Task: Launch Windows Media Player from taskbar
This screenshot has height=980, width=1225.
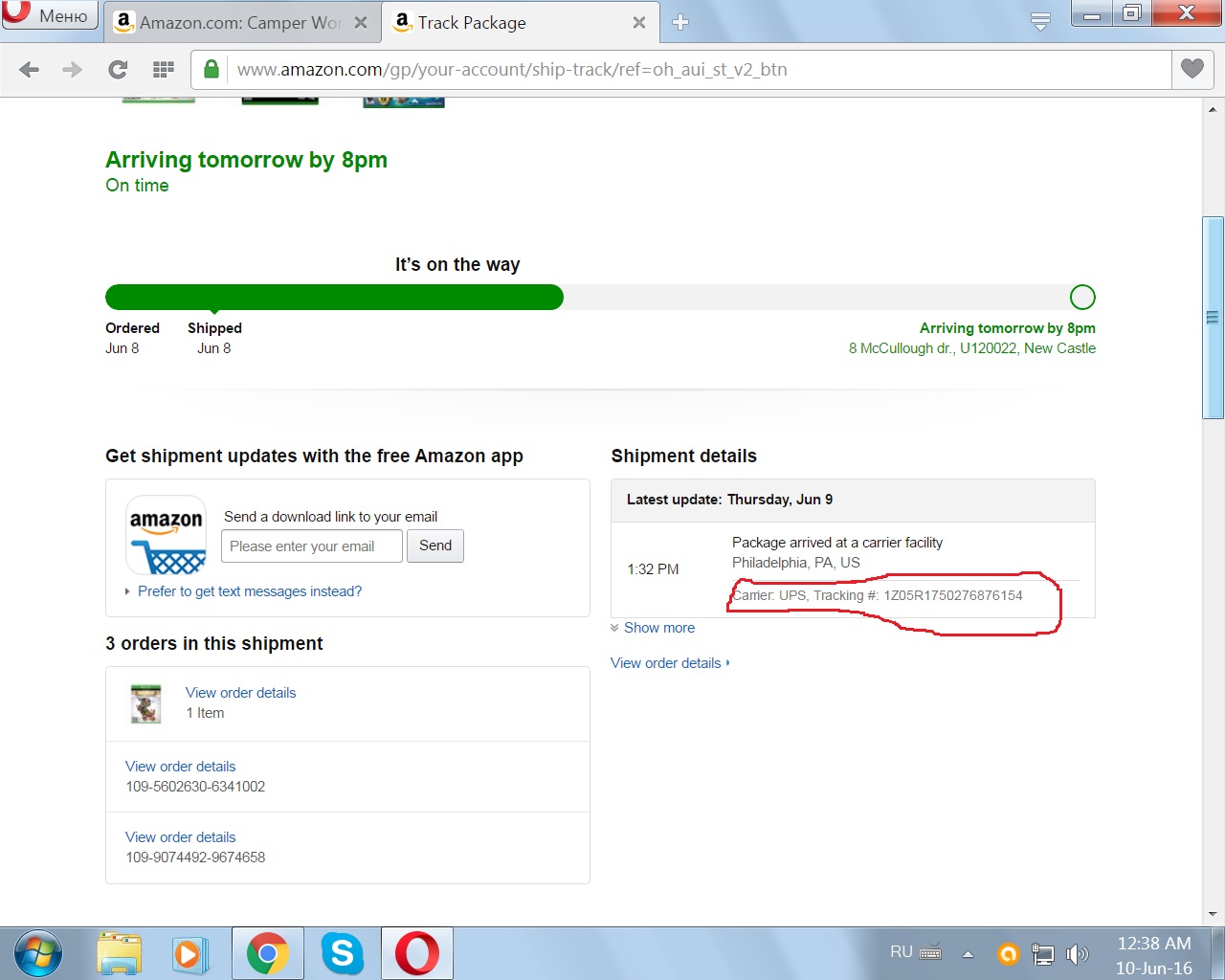Action: coord(191,954)
